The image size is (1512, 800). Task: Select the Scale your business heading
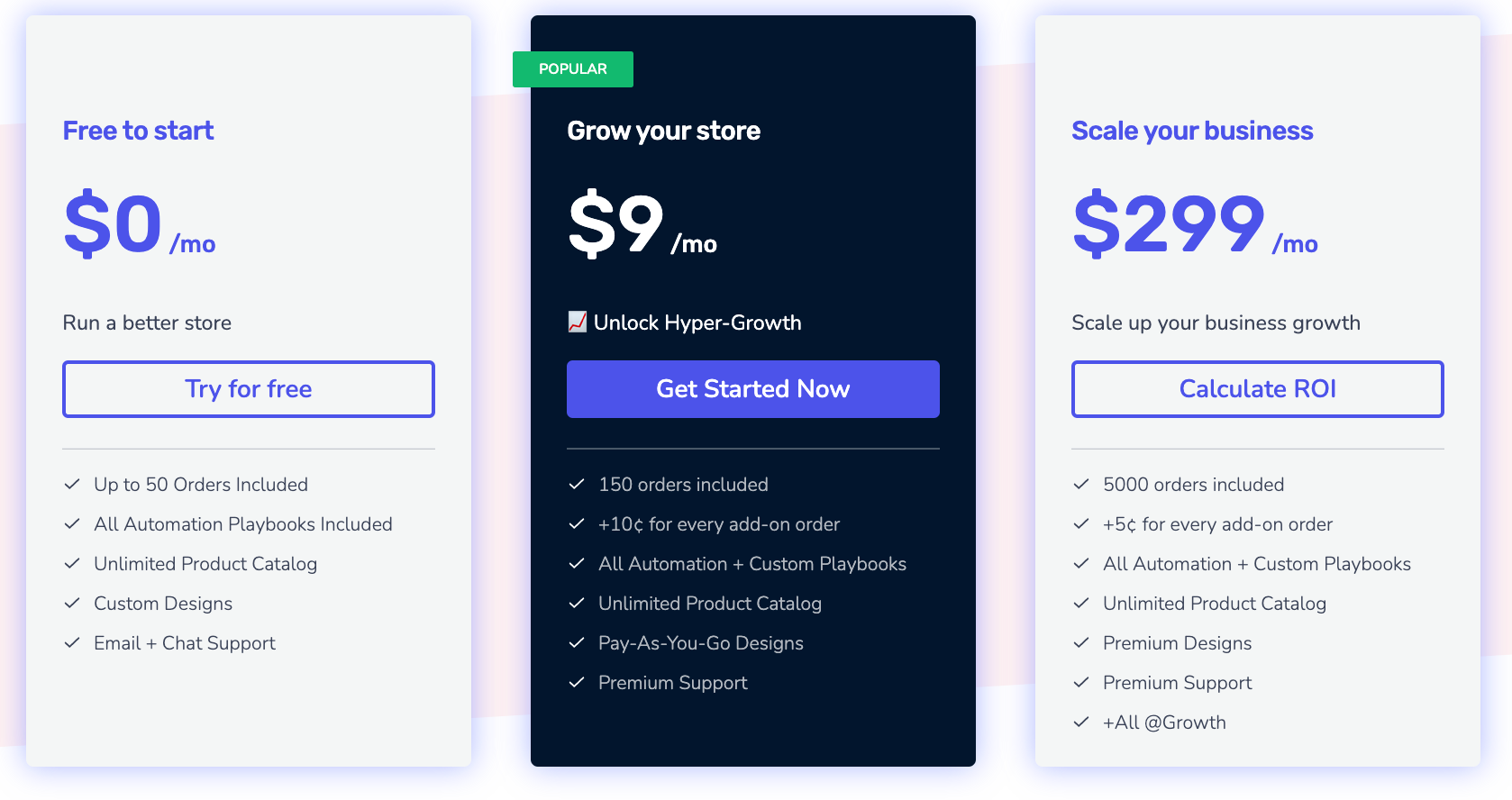[x=1192, y=131]
